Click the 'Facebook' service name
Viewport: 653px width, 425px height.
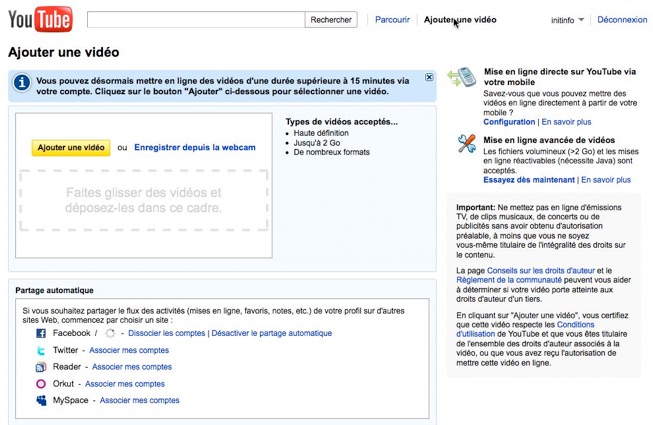pos(72,333)
